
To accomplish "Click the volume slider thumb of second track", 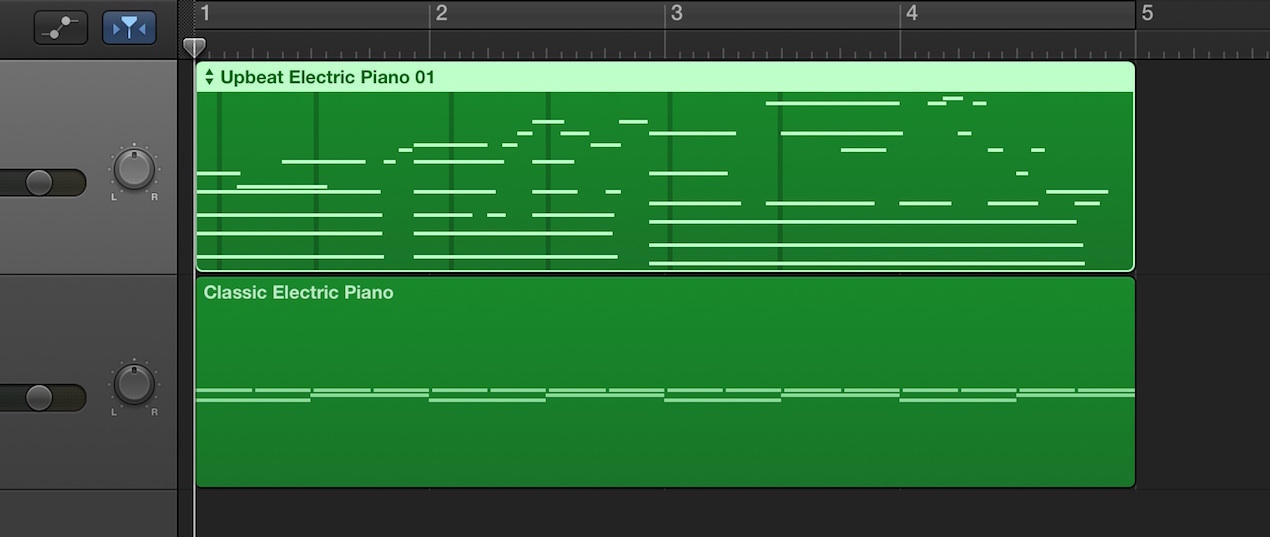I will (x=39, y=397).
